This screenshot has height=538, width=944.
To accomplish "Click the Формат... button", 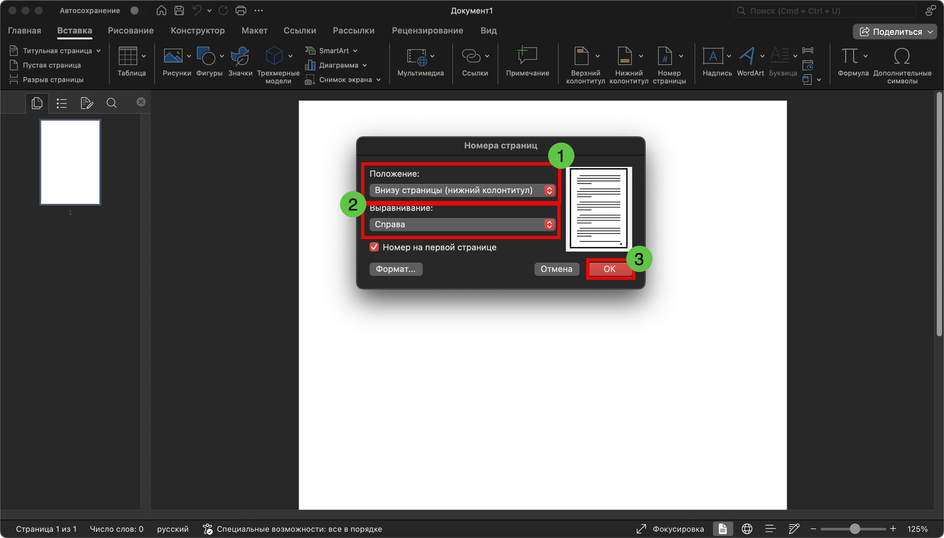I will (396, 269).
